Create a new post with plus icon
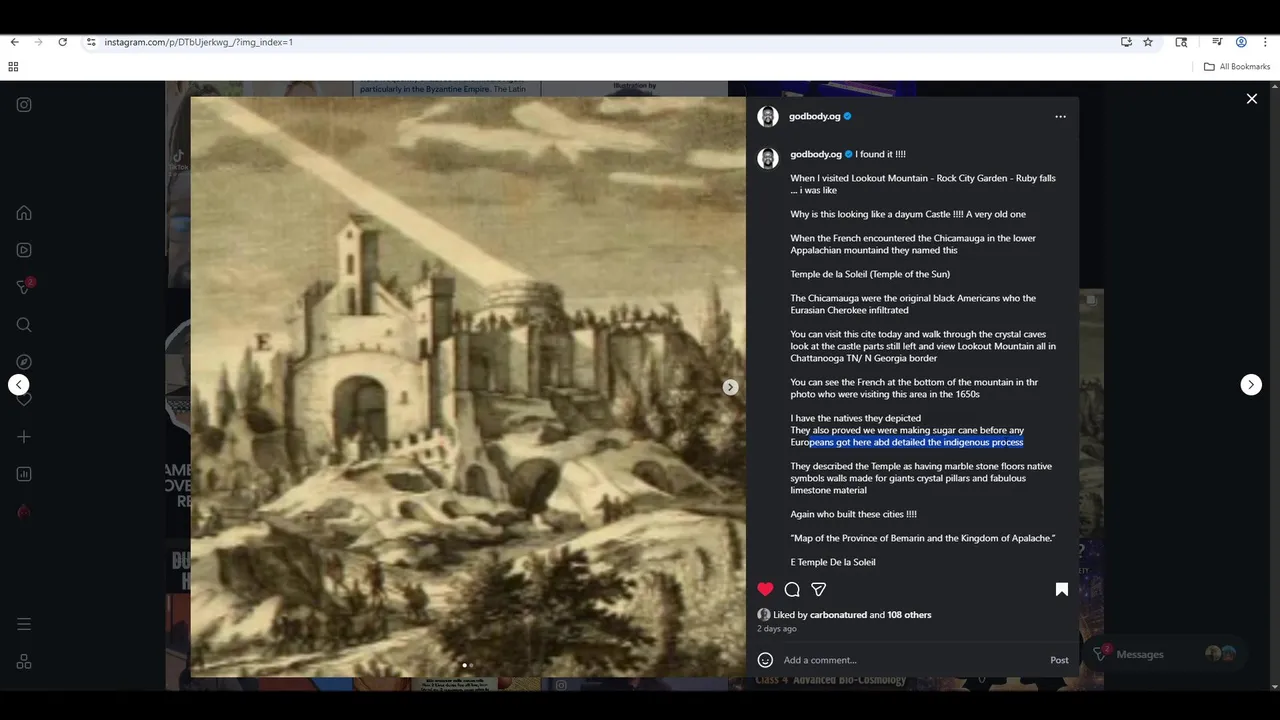Viewport: 1280px width, 720px height. [24, 437]
